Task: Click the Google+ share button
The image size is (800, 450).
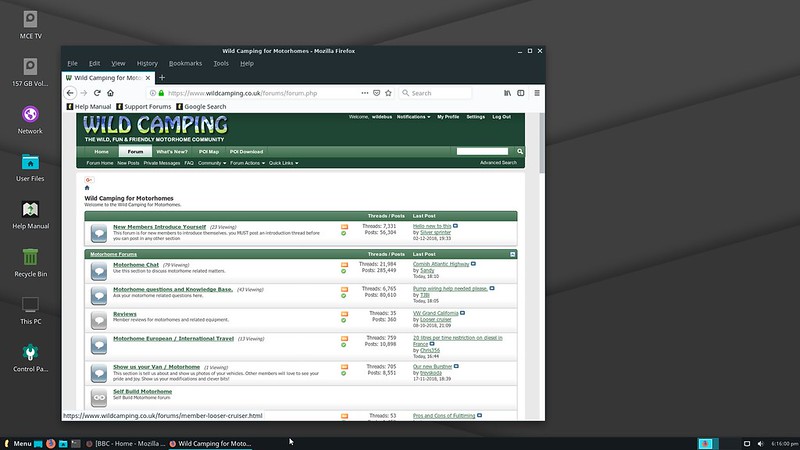Action: pyautogui.click(x=89, y=179)
